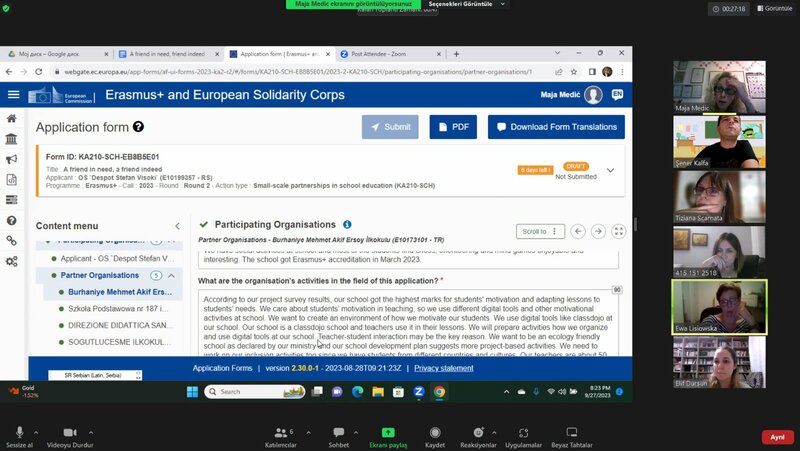
Task: Click Download Form Translations button
Action: pos(556,127)
